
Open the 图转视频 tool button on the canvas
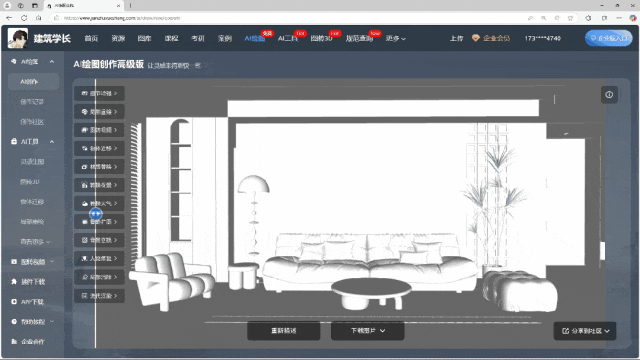click(x=99, y=130)
